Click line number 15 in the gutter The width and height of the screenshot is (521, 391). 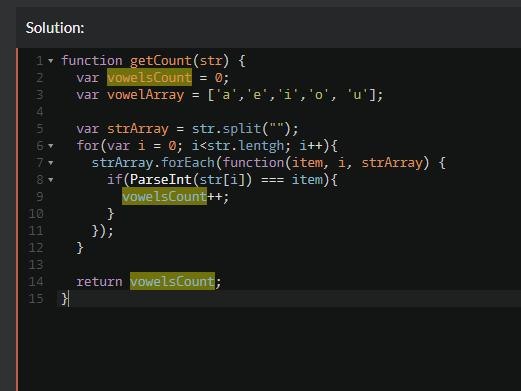[x=36, y=299]
